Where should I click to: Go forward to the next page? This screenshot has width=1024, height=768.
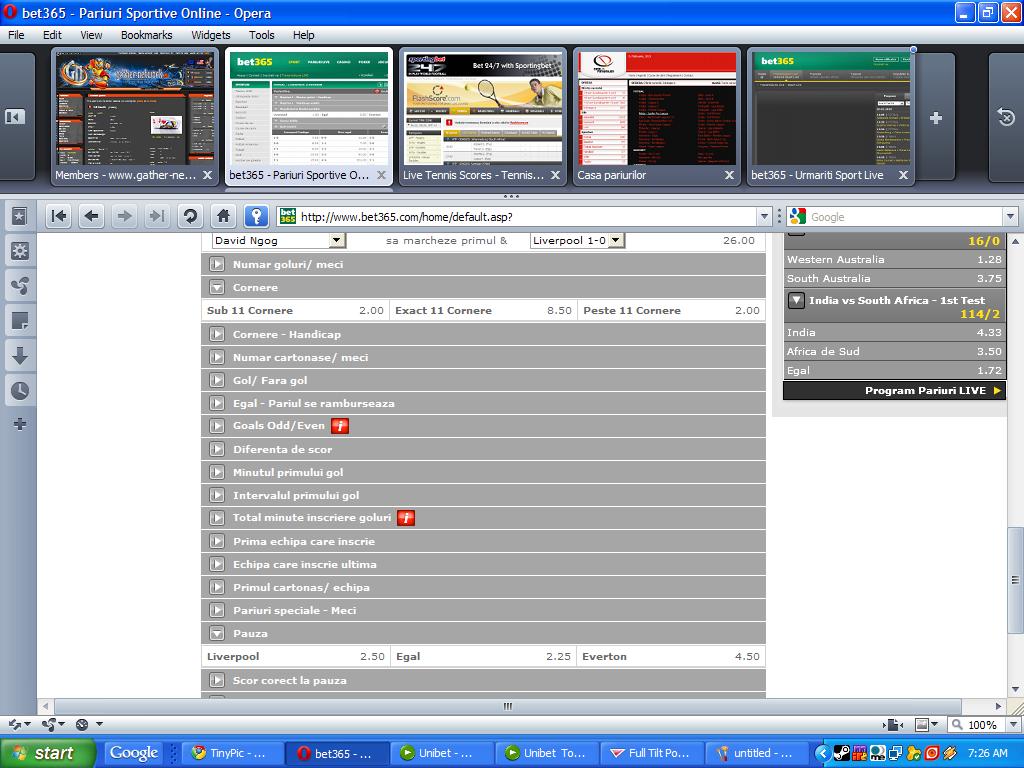124,216
